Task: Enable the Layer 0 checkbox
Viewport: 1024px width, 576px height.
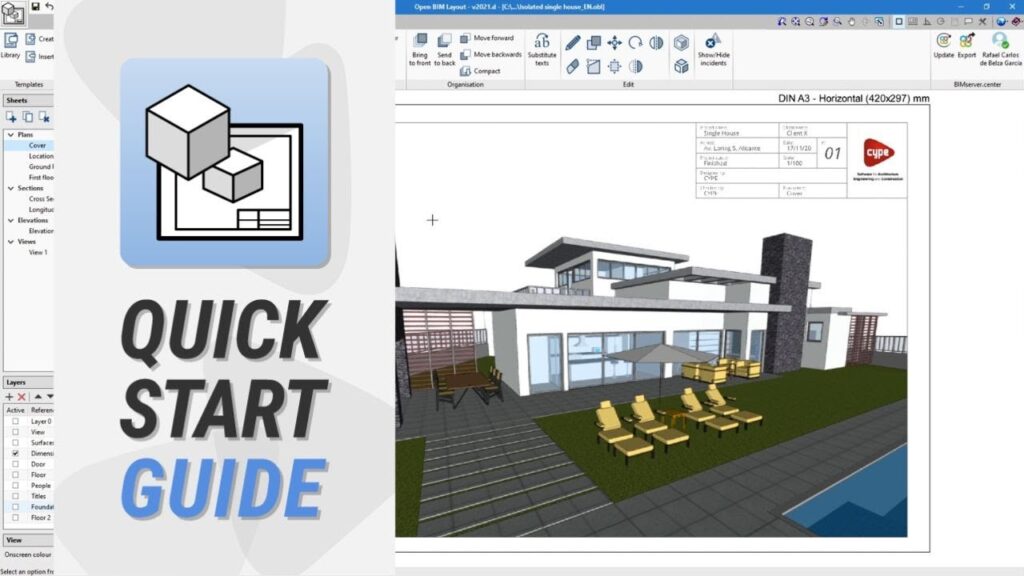Action: point(14,421)
